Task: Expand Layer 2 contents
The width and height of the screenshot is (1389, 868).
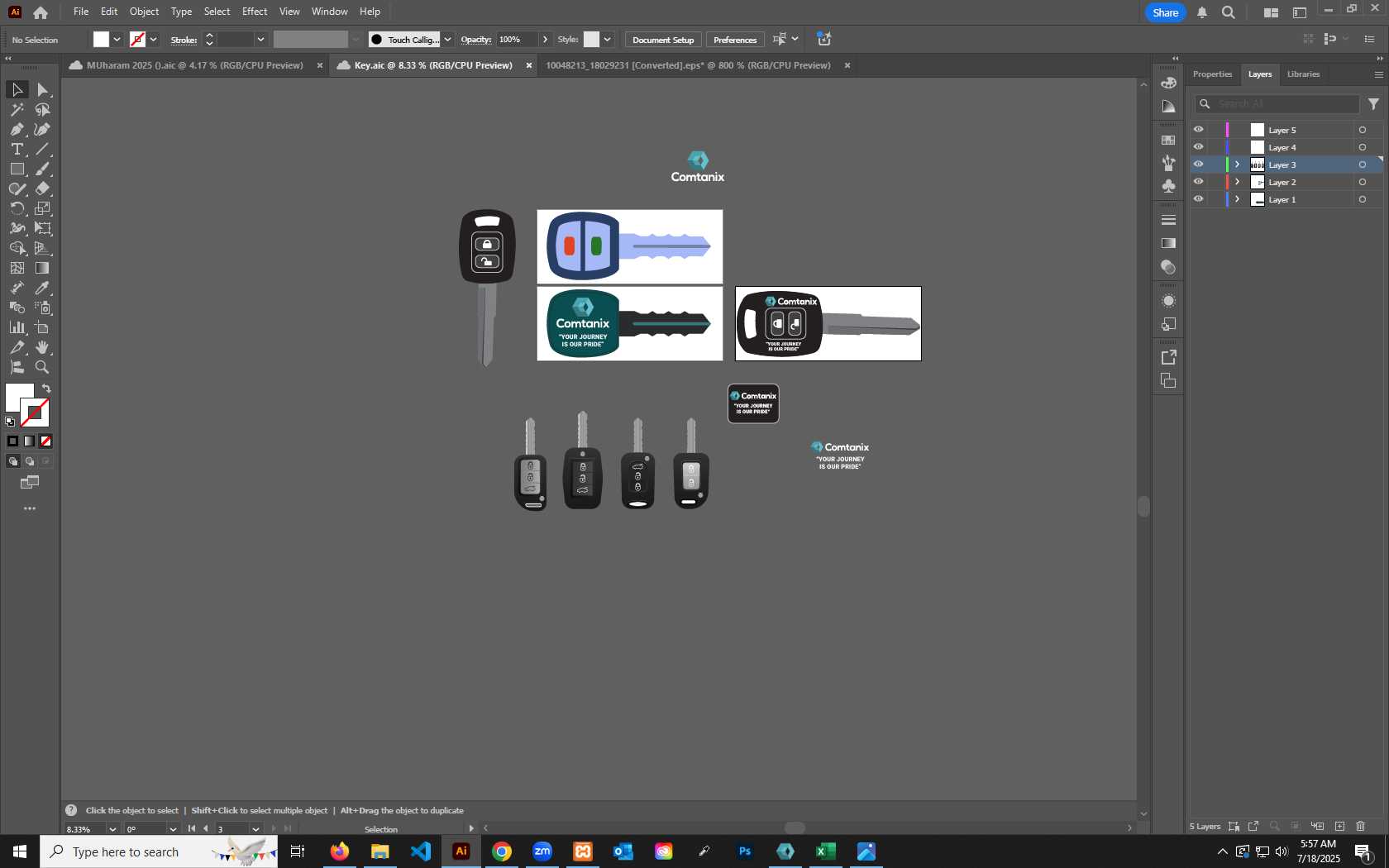Action: click(1238, 182)
